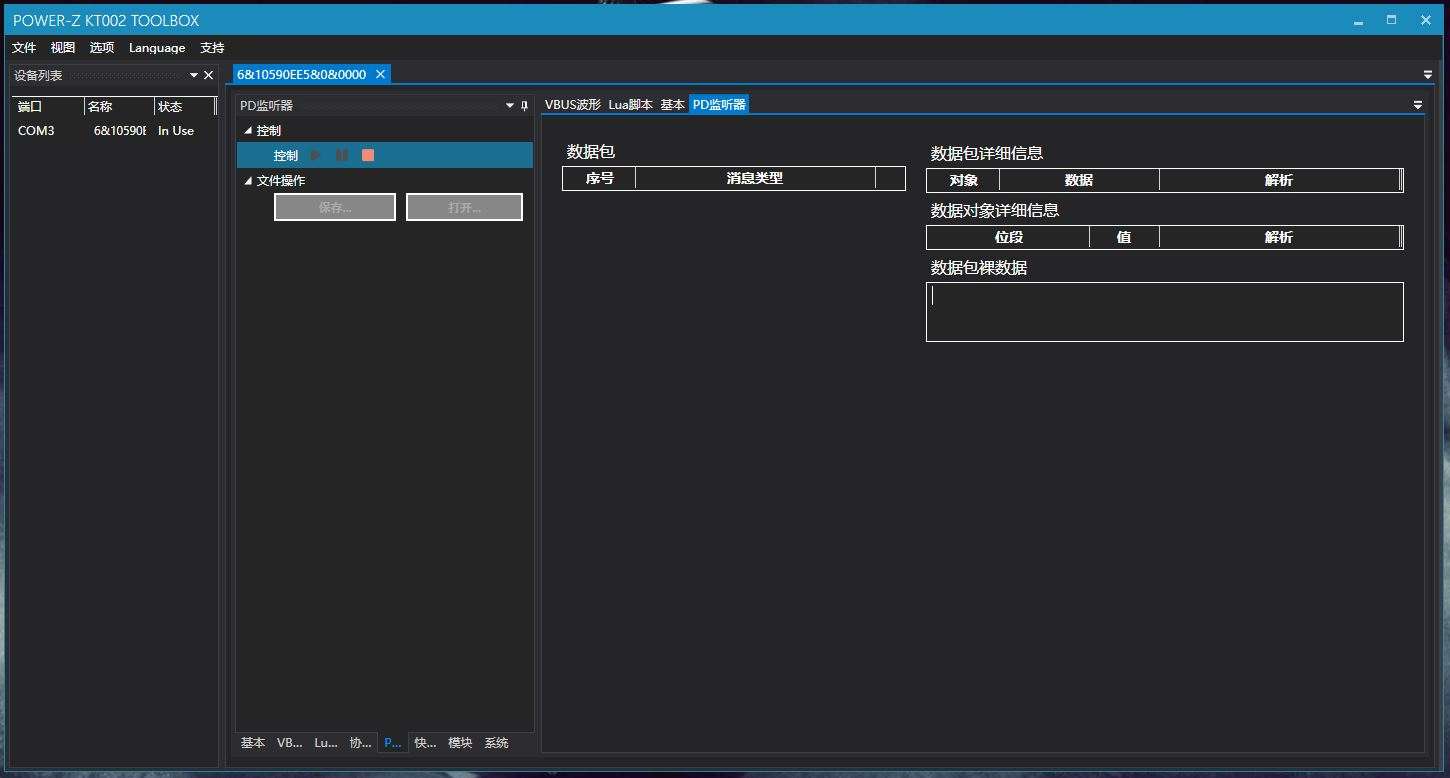Click the 保存... button
The height and width of the screenshot is (778, 1450).
pos(335,207)
